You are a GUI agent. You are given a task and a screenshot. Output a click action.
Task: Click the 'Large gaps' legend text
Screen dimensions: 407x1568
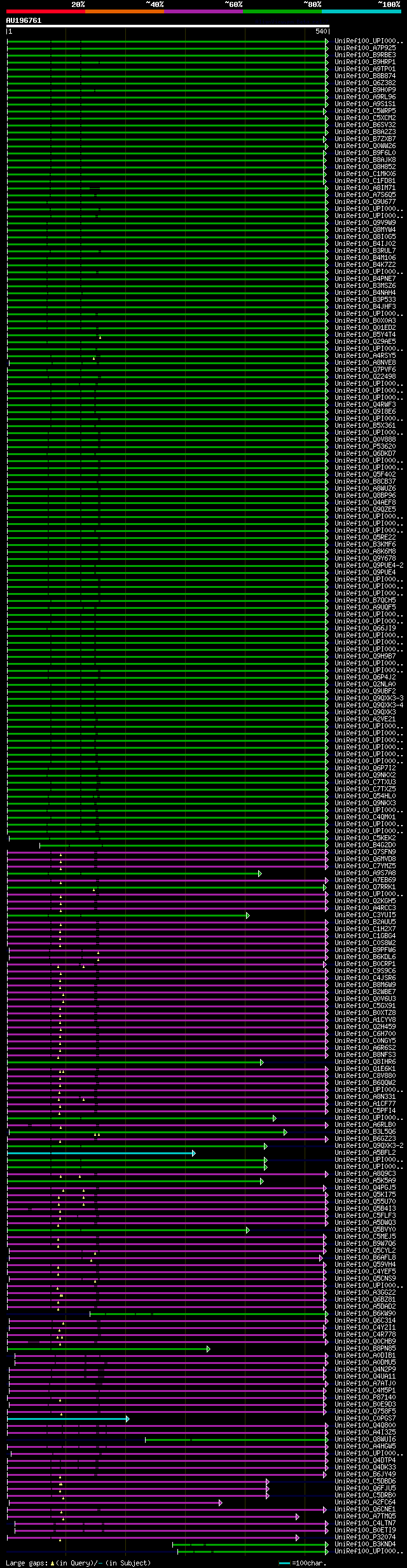[27, 1562]
